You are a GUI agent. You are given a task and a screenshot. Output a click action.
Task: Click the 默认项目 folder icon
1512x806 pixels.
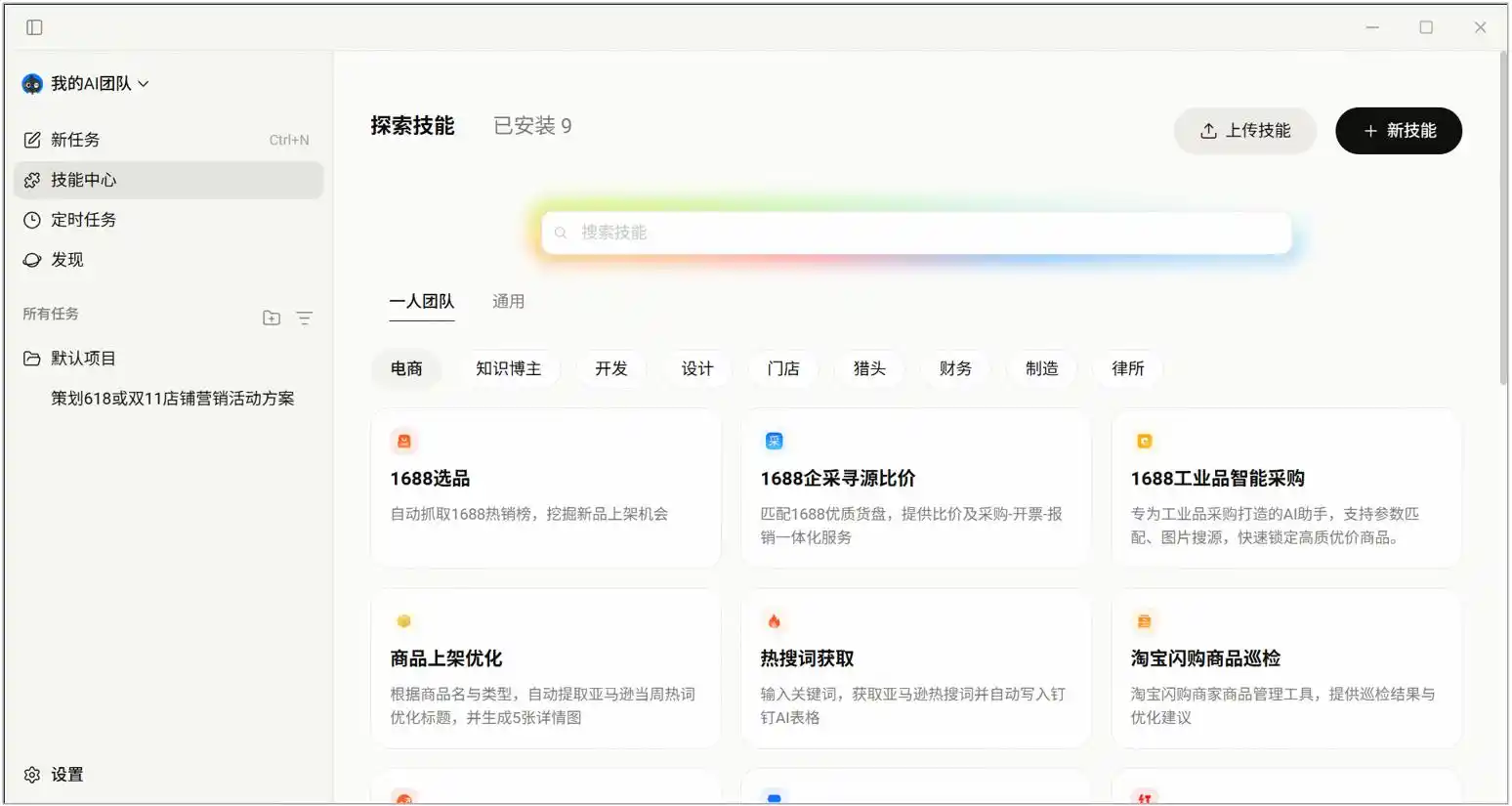(32, 359)
